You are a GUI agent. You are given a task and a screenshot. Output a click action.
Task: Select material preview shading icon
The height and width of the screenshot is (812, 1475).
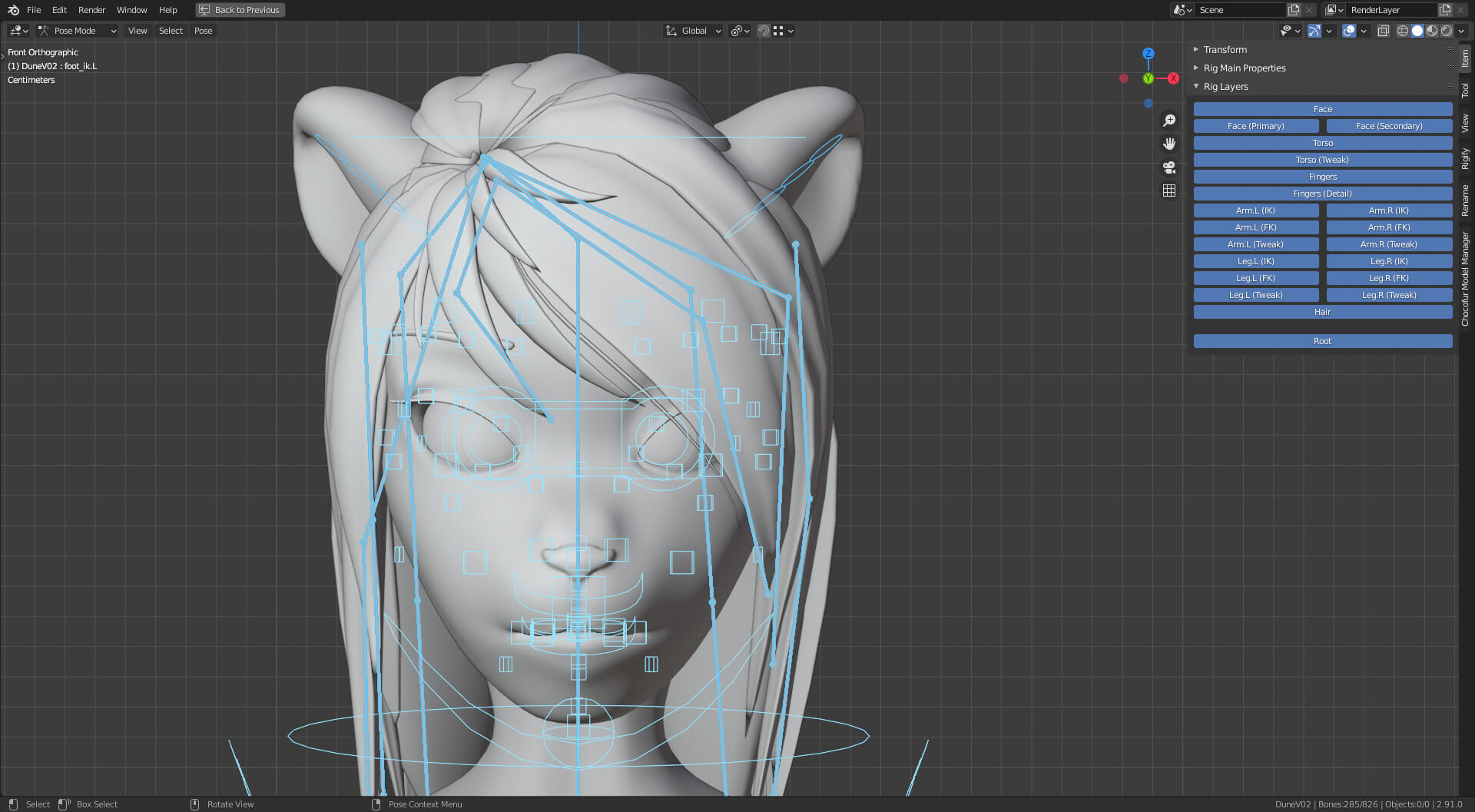[1432, 31]
